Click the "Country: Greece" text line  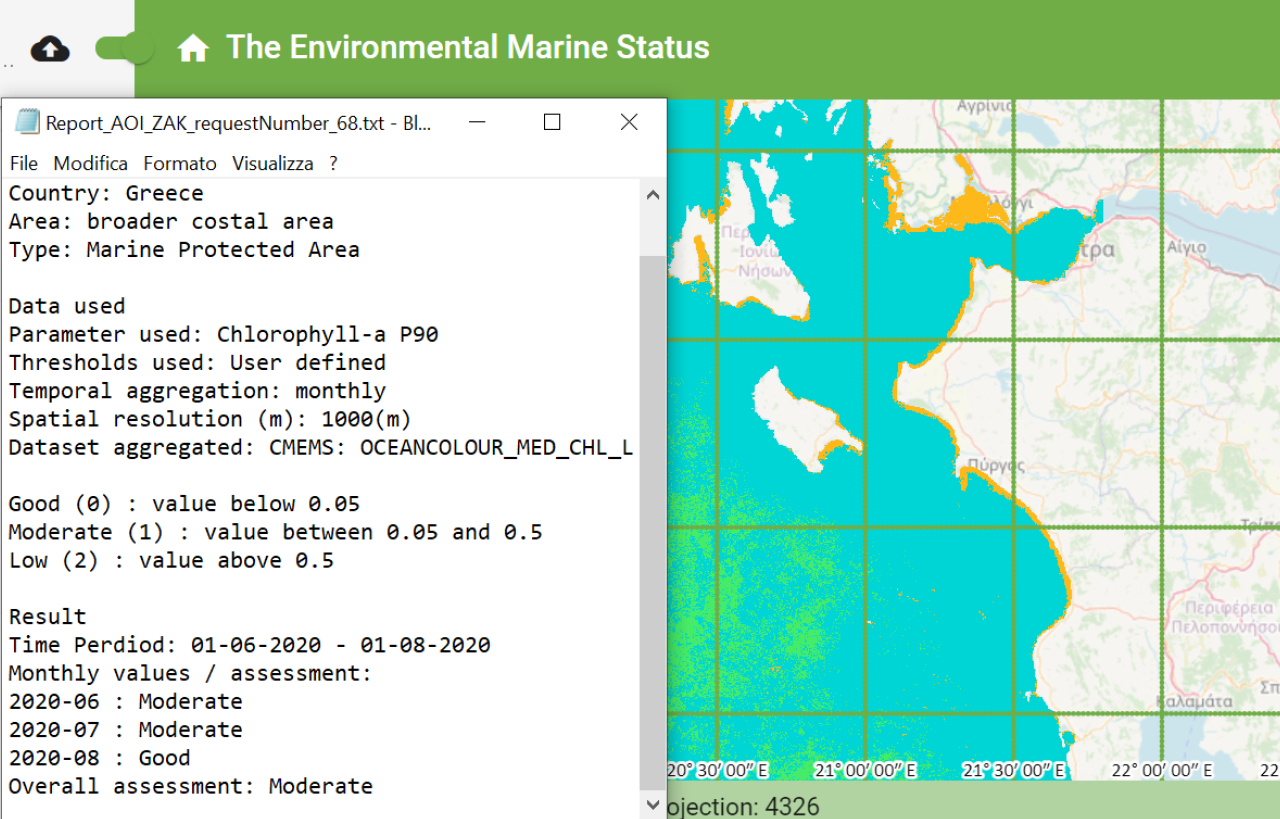(106, 193)
